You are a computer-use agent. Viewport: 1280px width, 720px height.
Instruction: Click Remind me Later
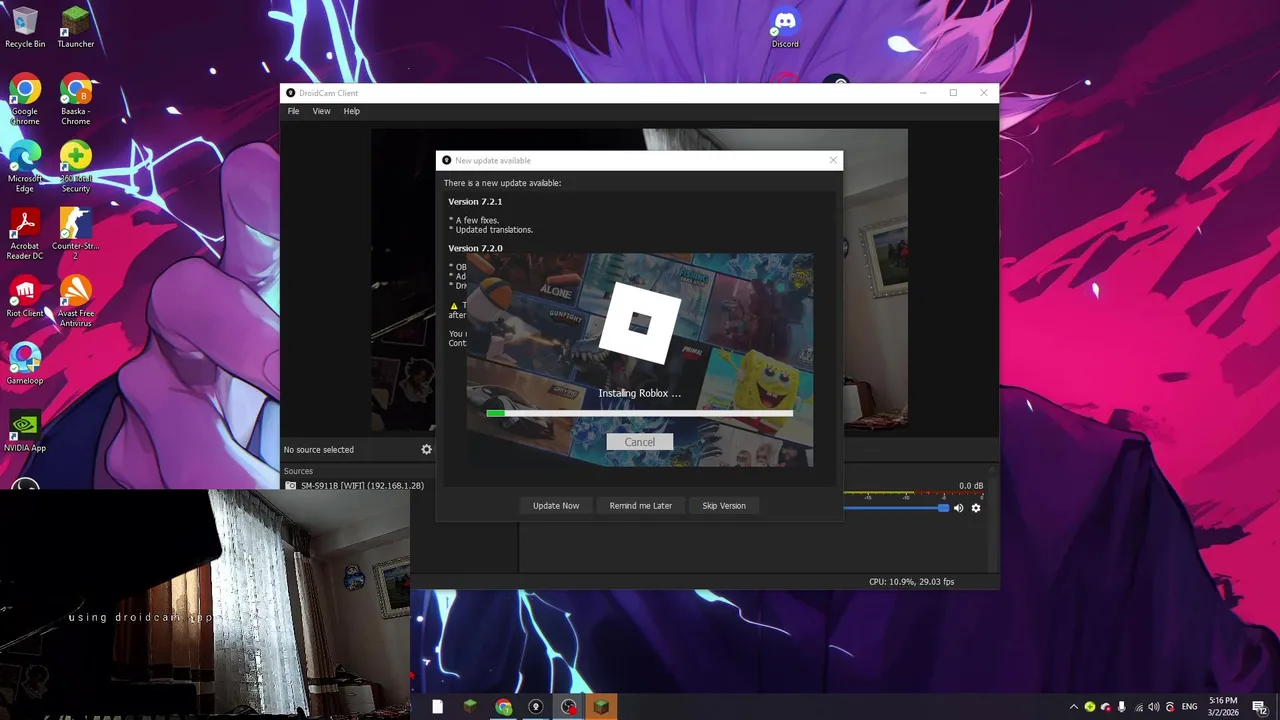[641, 506]
